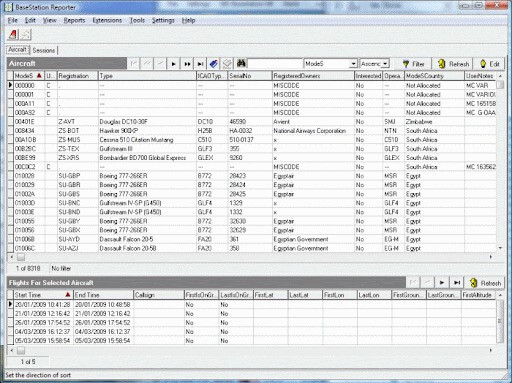Click the blue bookmark icon in Aircraft toolbar
Screen dimensions: 512x383
point(214,63)
